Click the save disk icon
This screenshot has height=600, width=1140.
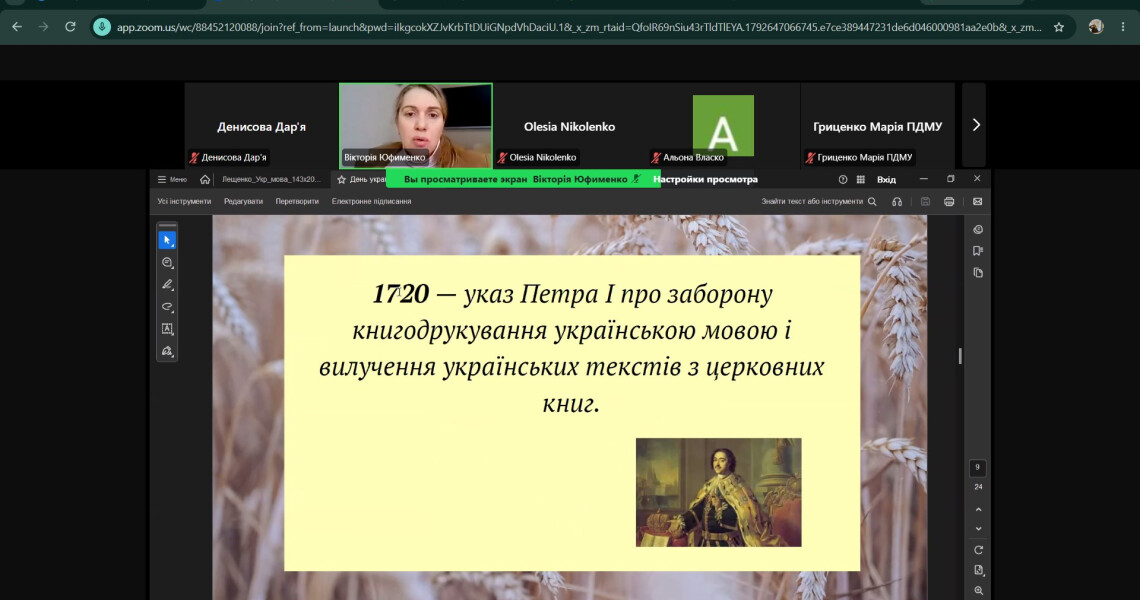click(x=926, y=201)
